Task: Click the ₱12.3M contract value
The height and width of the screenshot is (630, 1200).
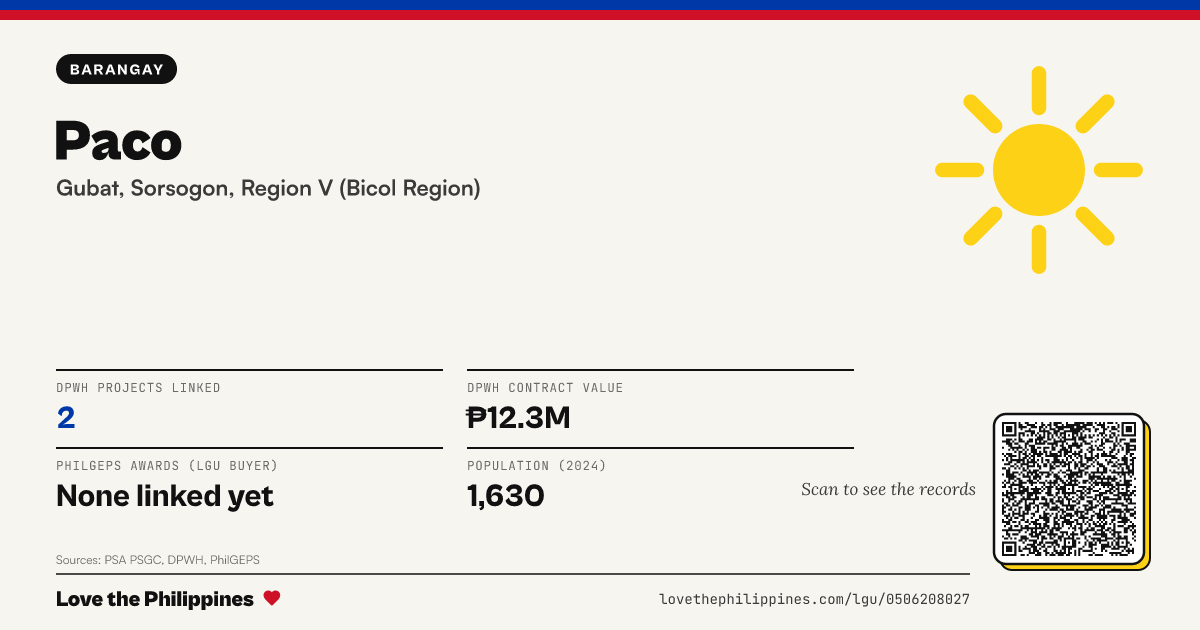Action: (x=519, y=417)
